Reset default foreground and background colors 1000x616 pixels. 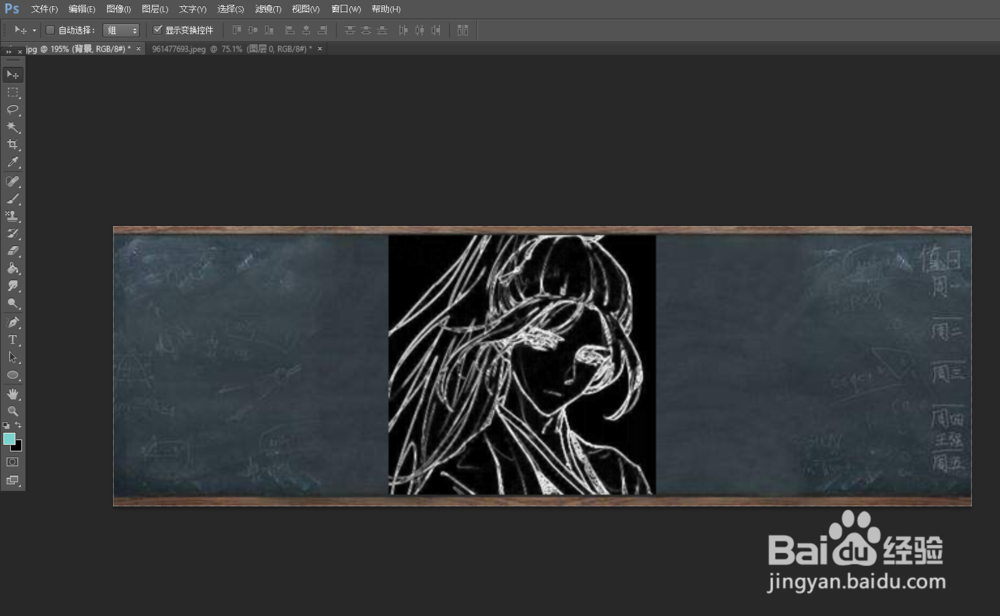pos(6,425)
